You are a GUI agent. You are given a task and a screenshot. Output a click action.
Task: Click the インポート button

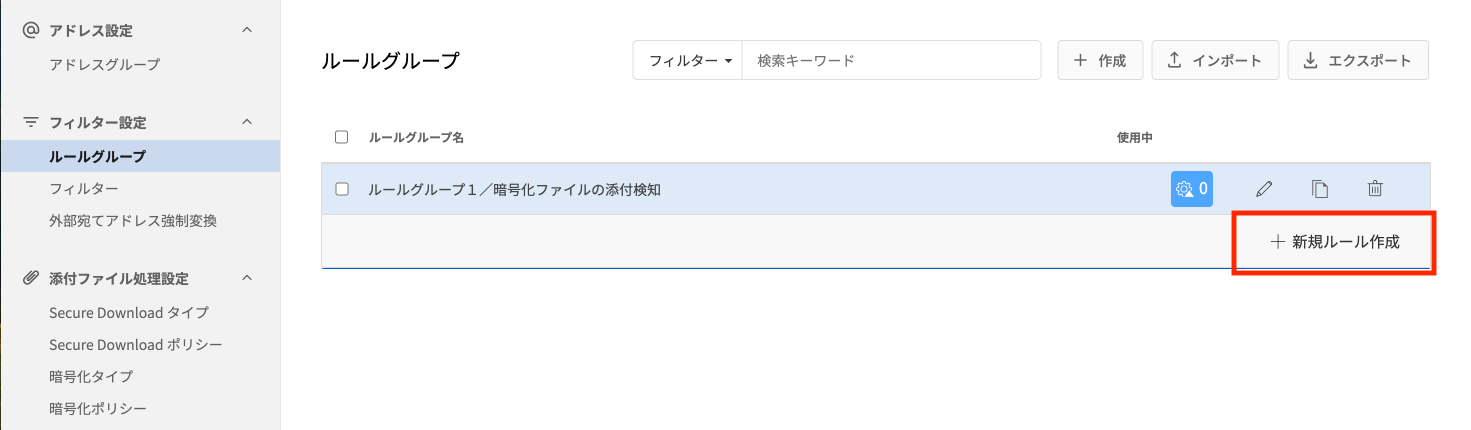(x=1214, y=61)
